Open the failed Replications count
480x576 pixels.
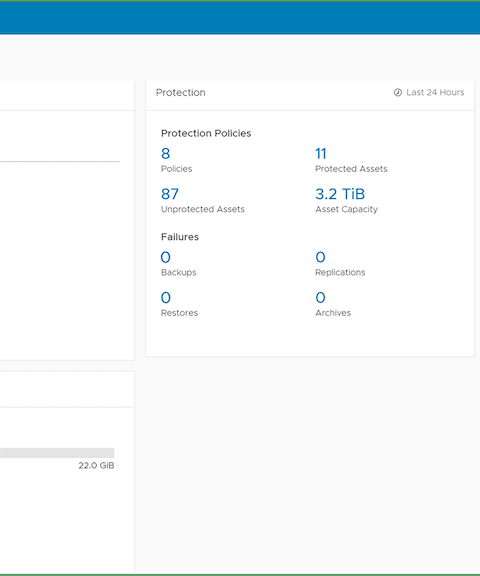point(320,257)
